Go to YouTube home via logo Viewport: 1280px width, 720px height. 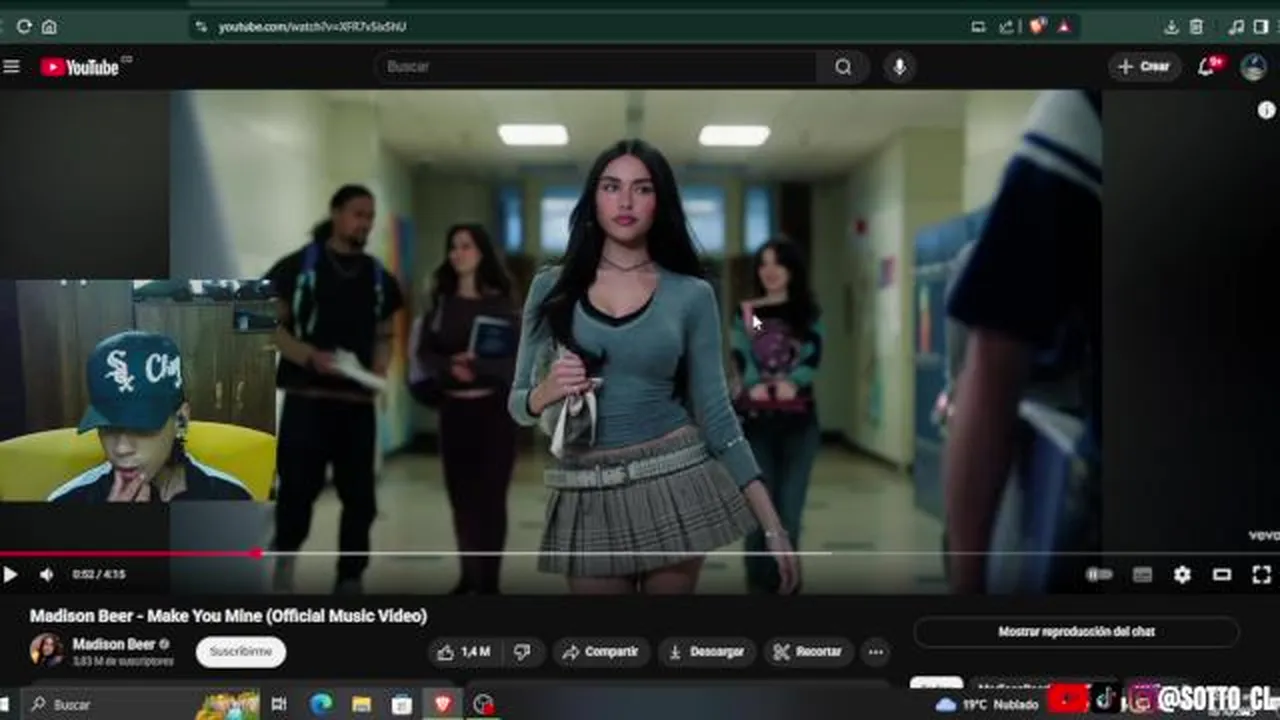click(80, 67)
